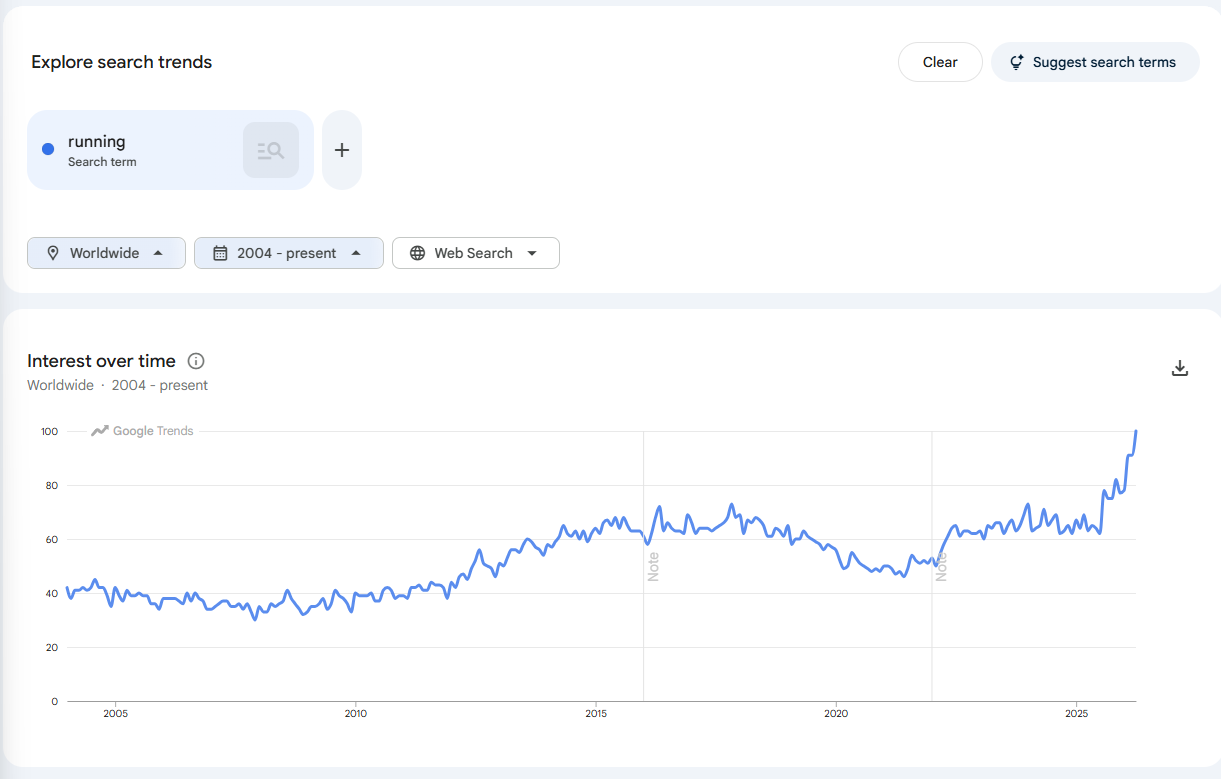Click the blue dot beside running
This screenshot has height=779, width=1221.
(48, 150)
